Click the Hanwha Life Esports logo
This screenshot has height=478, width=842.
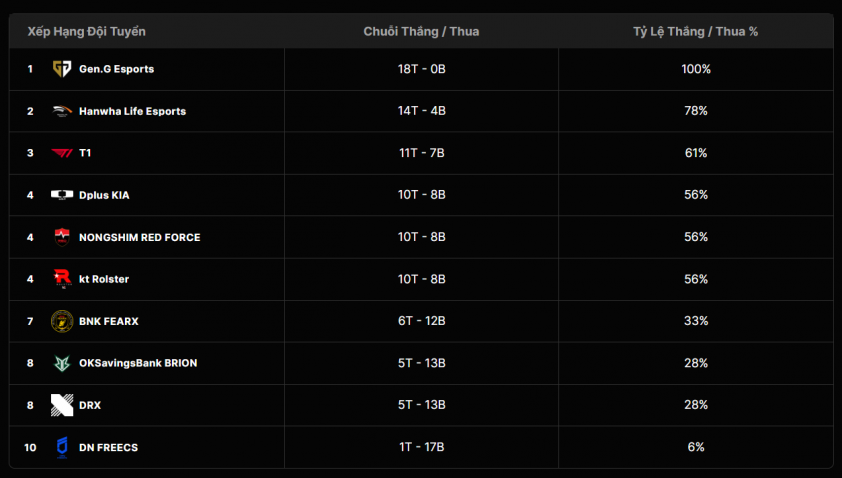(x=62, y=111)
